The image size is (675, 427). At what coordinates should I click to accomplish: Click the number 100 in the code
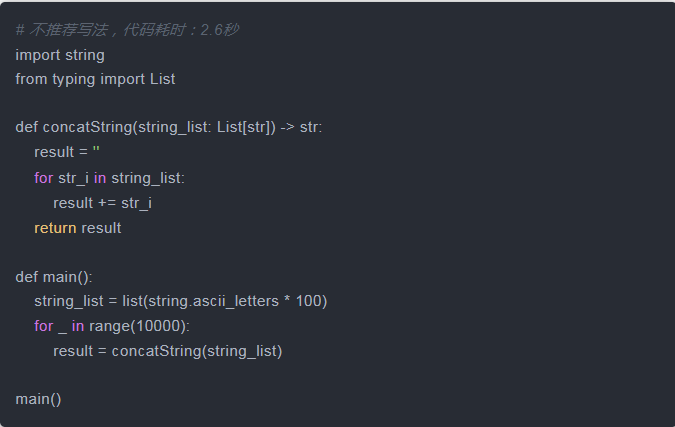309,301
